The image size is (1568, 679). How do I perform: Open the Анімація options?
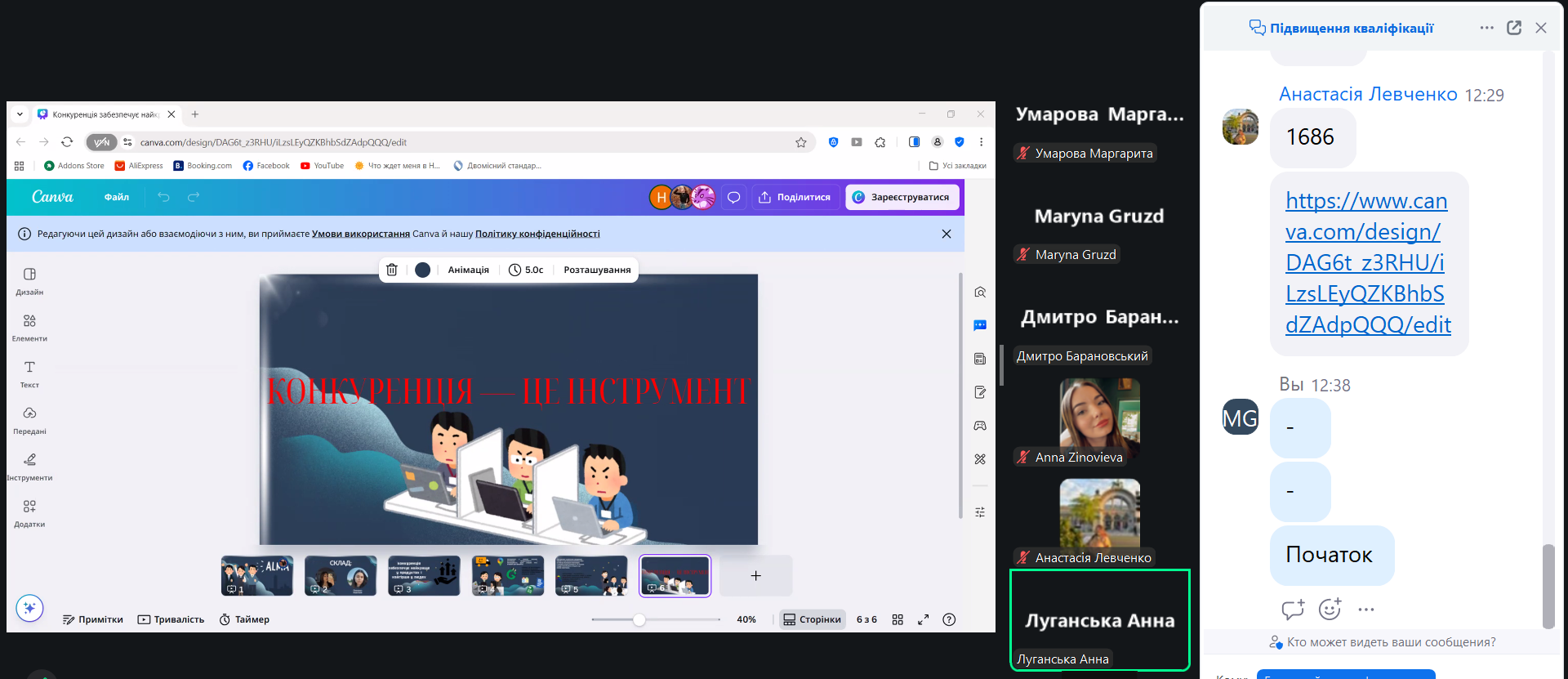click(x=468, y=270)
